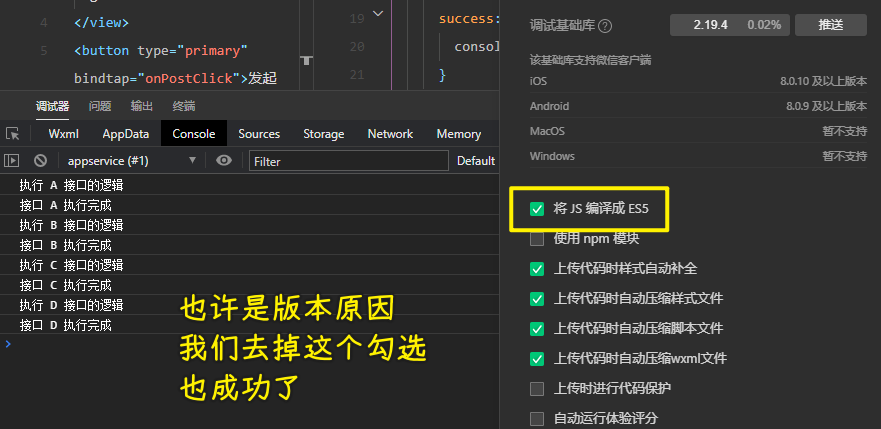Switch to the 终端 tab

pos(184,106)
